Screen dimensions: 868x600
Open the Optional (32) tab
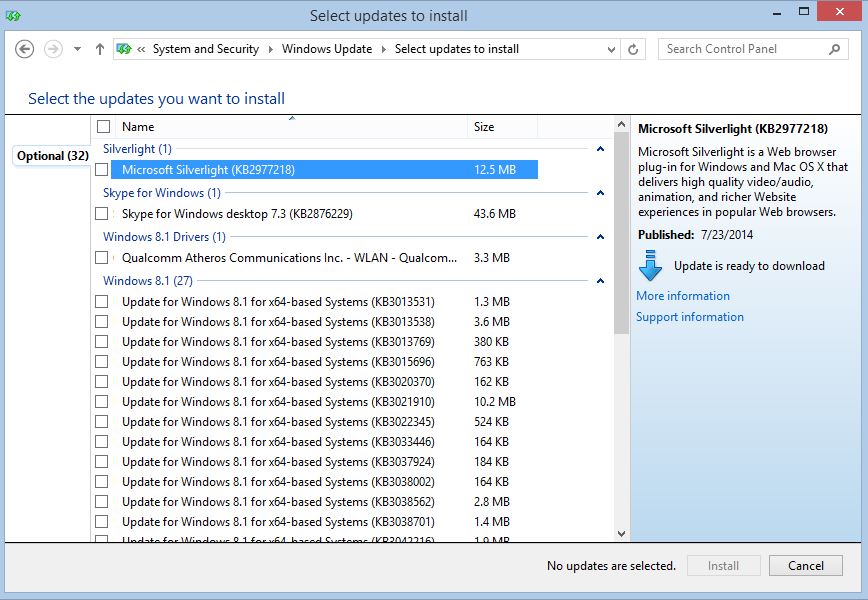[53, 156]
